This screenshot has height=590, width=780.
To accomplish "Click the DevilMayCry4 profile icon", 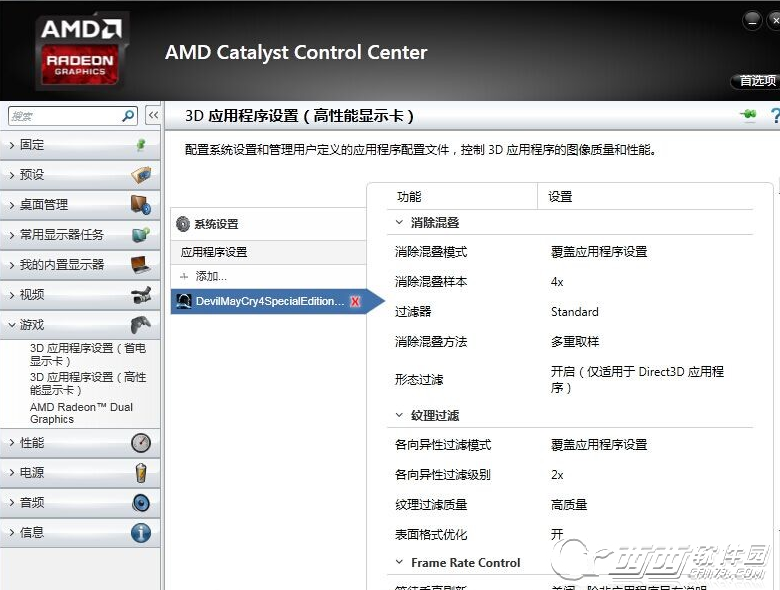I will pyautogui.click(x=184, y=301).
